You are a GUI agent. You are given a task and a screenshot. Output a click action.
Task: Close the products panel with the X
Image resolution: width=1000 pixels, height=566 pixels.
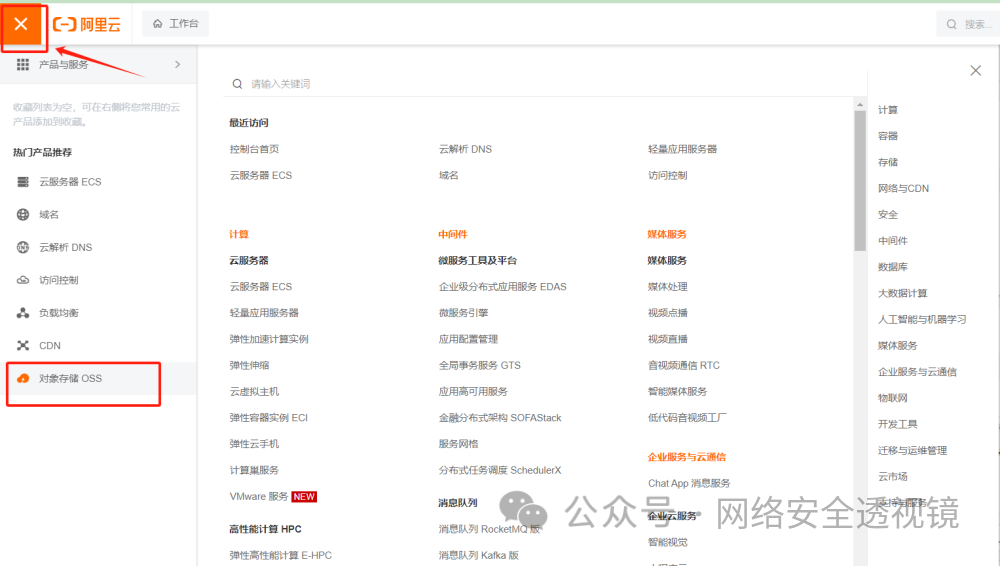click(x=976, y=70)
